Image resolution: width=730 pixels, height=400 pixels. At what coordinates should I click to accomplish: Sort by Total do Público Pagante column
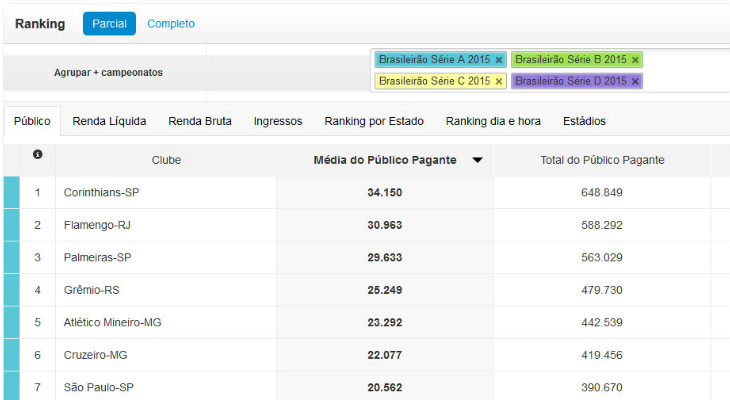pos(602,160)
